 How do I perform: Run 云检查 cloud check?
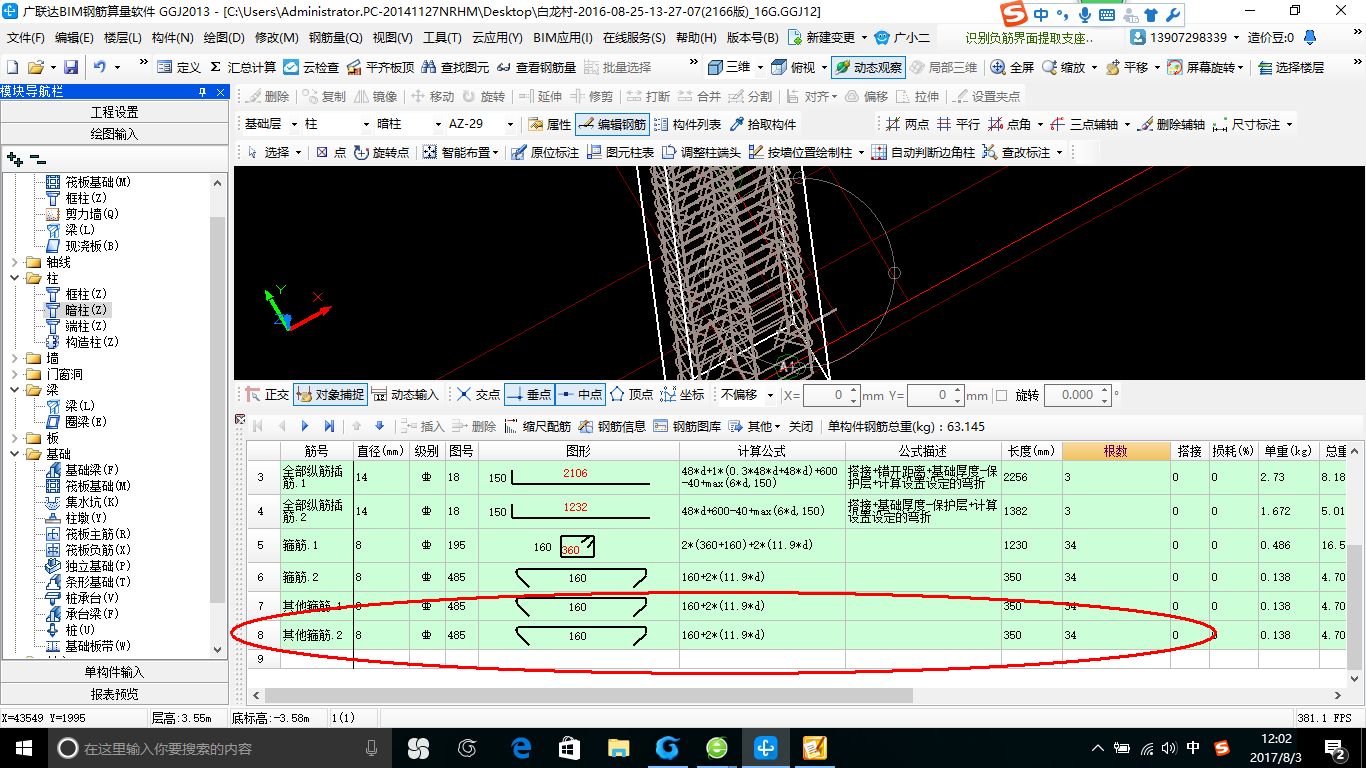(x=311, y=67)
